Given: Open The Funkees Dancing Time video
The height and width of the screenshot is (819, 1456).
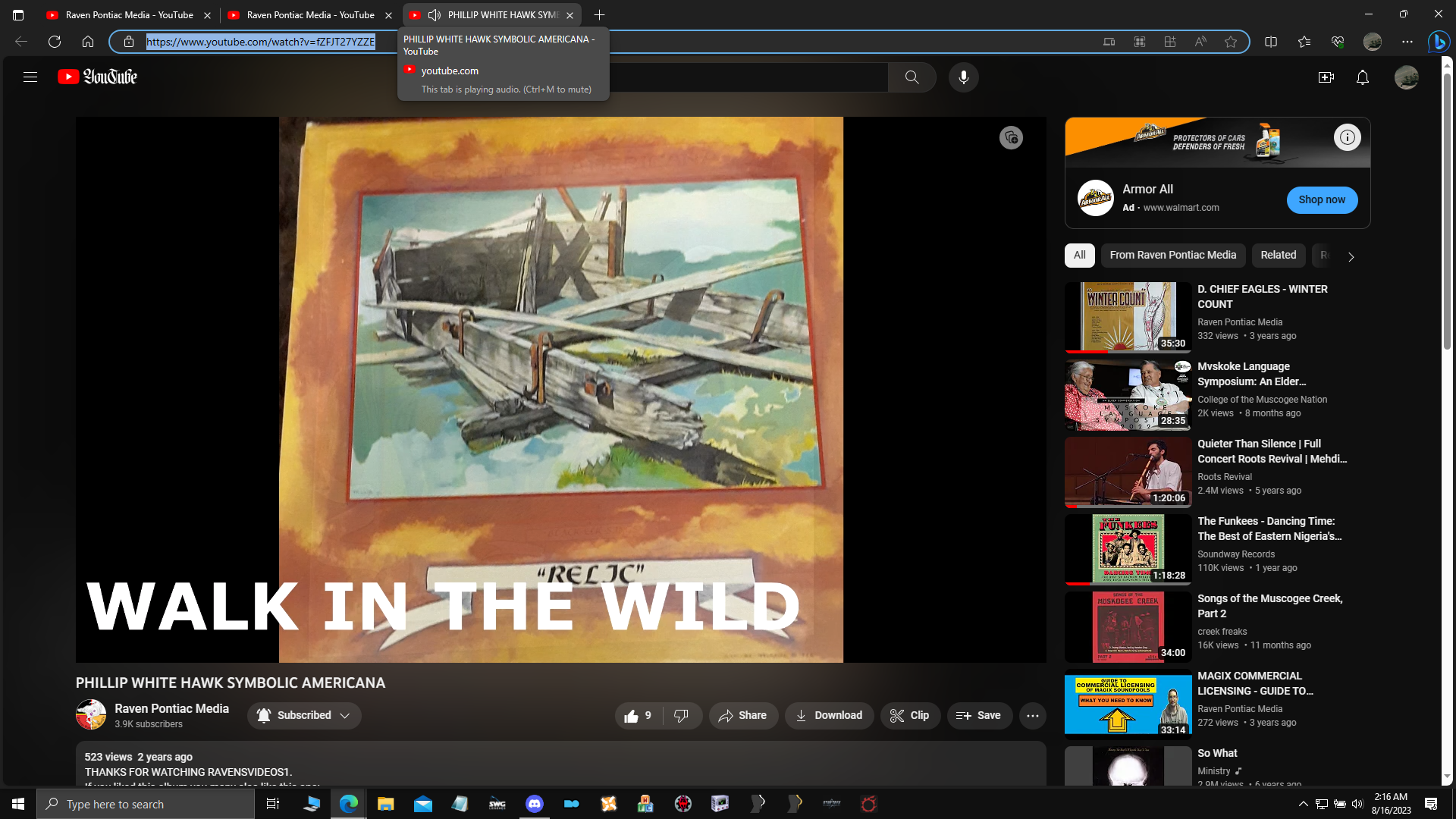Looking at the screenshot, I should tap(1269, 529).
